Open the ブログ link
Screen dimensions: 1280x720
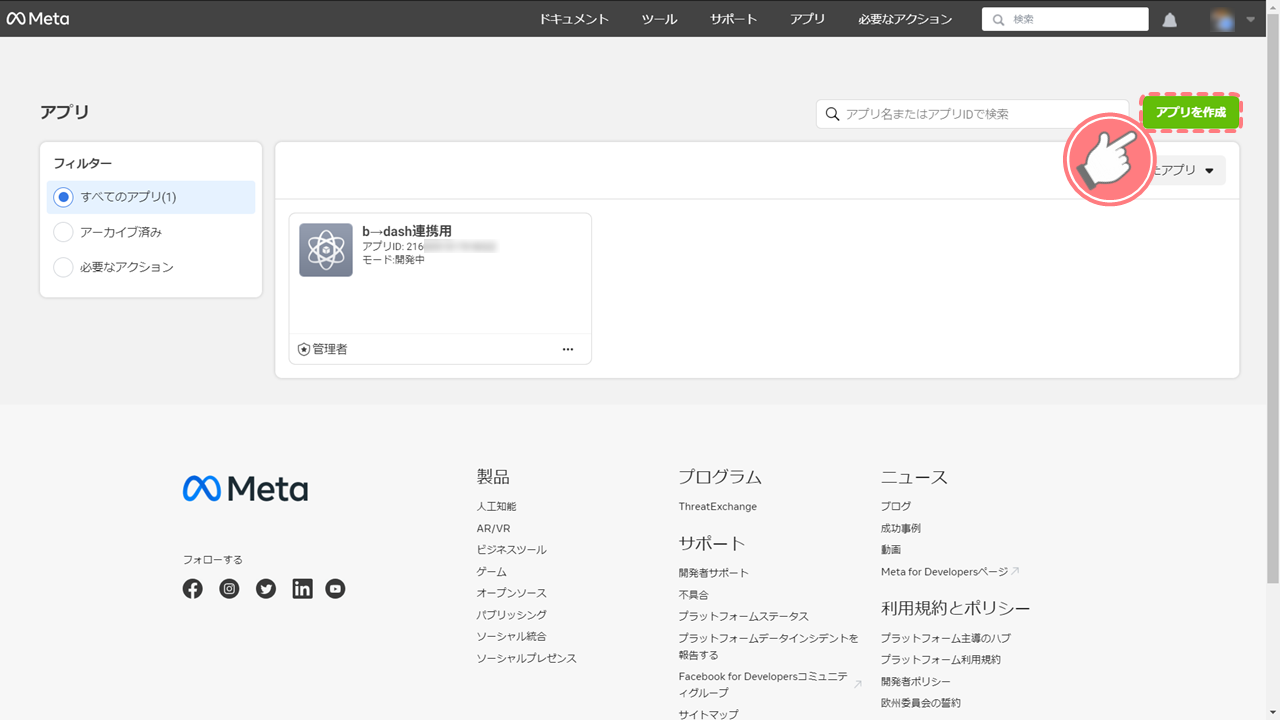[896, 507]
